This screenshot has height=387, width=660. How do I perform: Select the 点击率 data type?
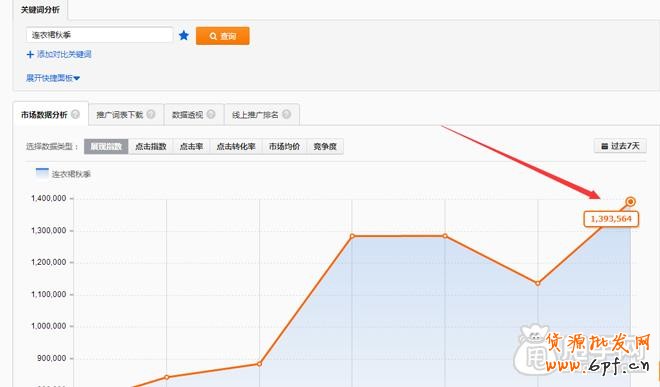click(x=192, y=147)
